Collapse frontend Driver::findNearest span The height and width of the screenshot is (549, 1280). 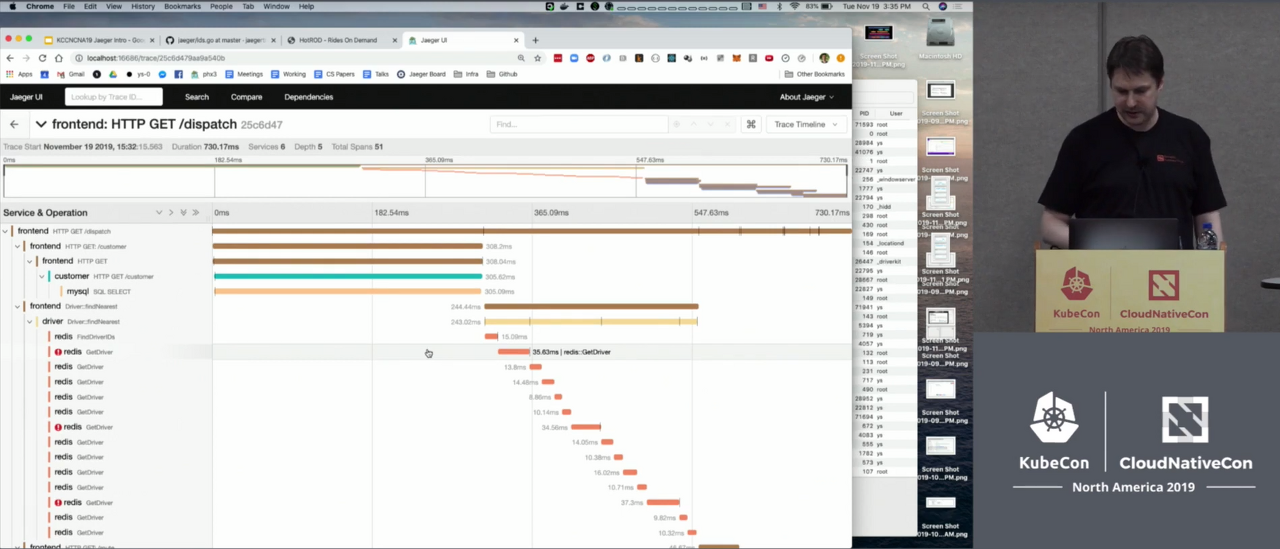point(18,306)
